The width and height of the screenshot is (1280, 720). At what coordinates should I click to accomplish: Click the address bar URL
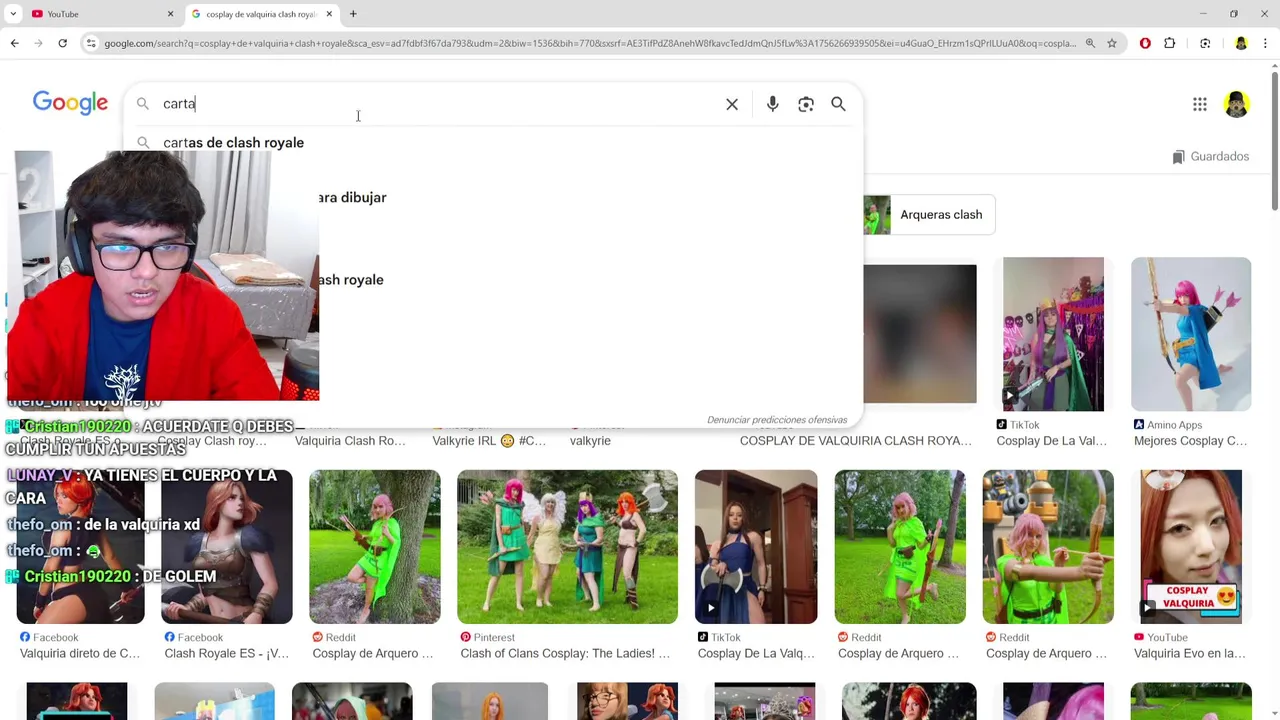click(590, 43)
